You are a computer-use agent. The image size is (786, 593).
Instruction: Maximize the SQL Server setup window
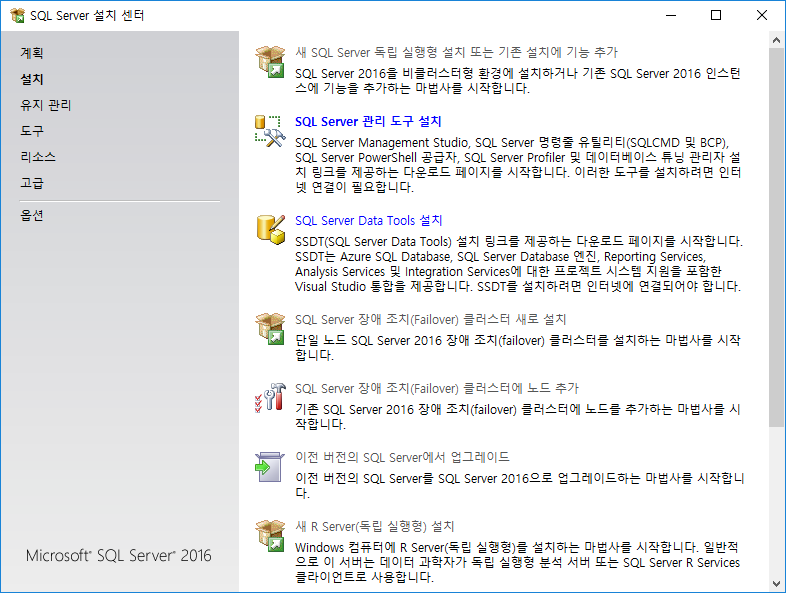tap(716, 16)
